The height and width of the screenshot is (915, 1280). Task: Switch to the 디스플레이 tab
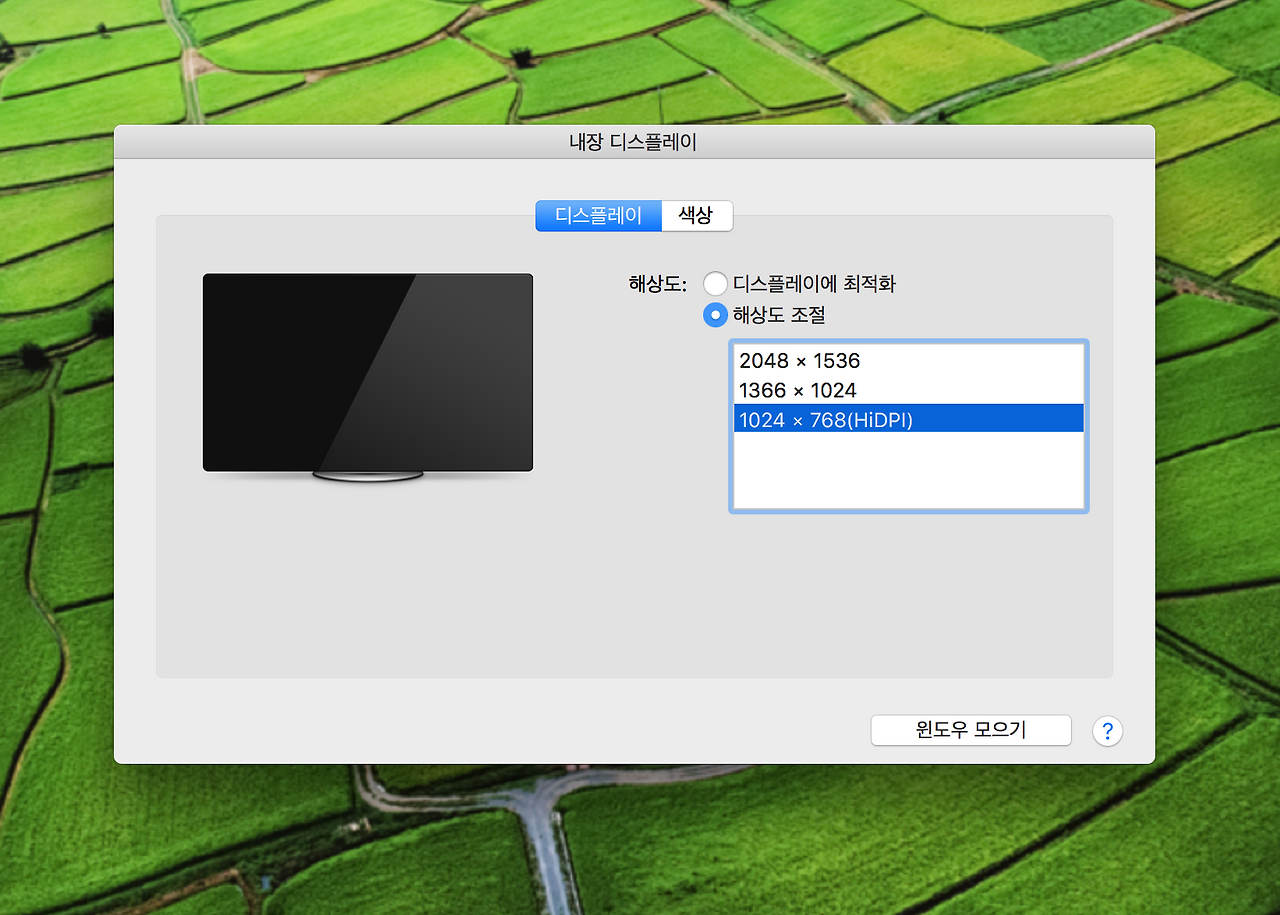[598, 215]
